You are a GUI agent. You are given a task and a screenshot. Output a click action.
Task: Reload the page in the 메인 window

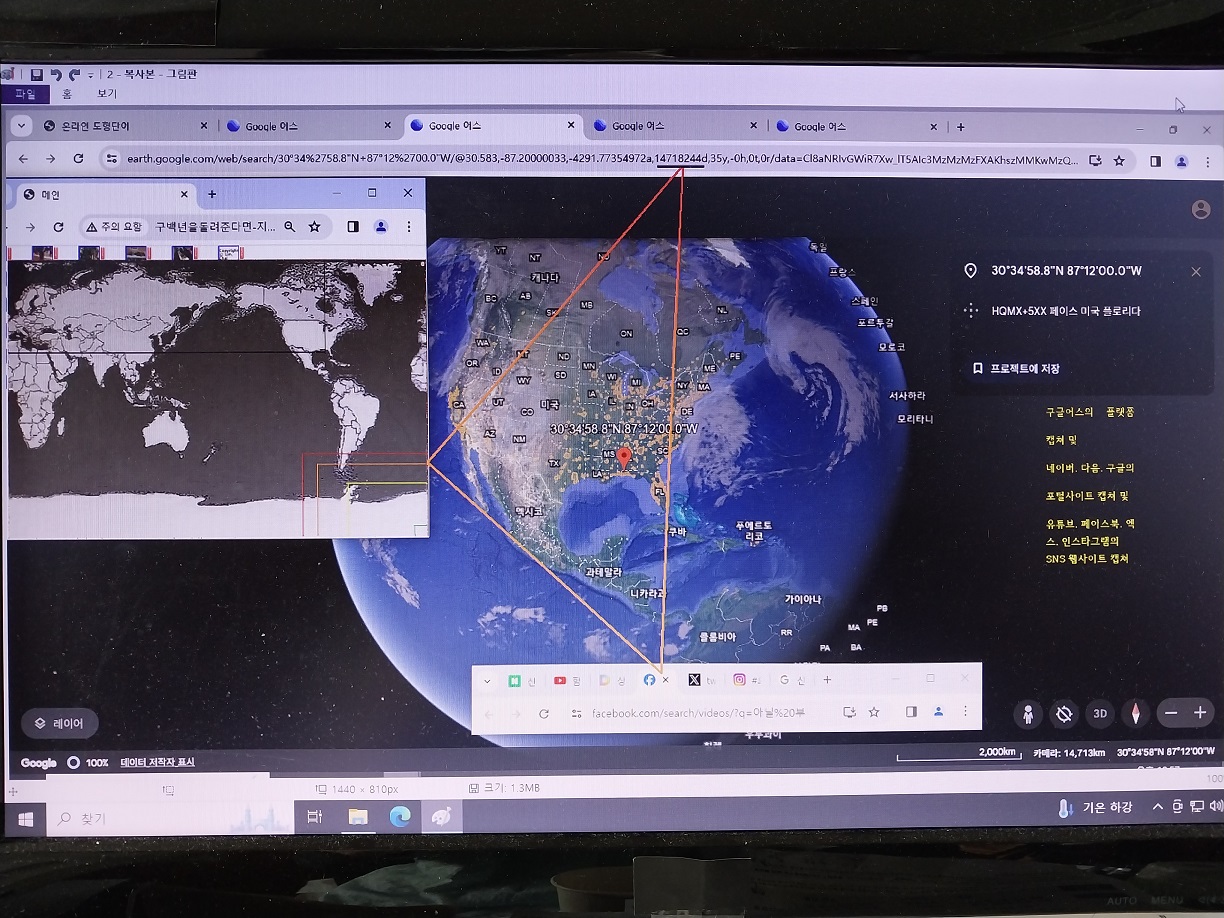click(x=58, y=227)
